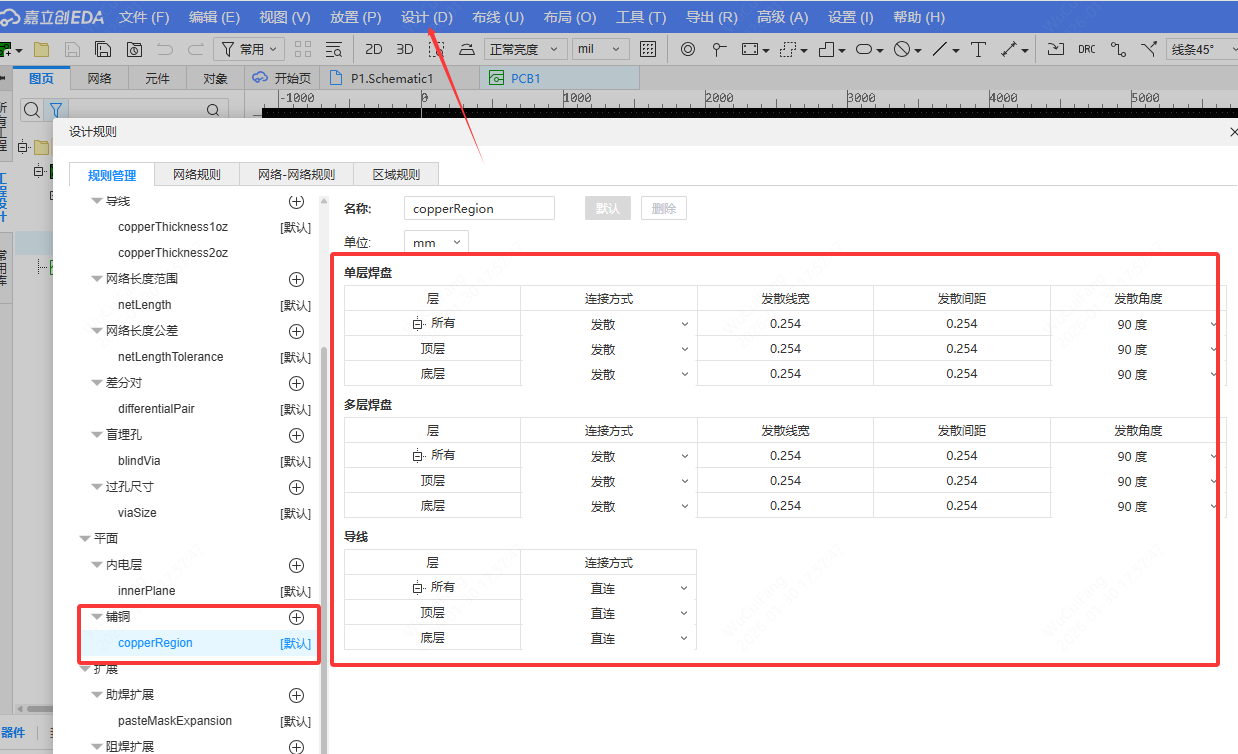This screenshot has height=754, width=1238.
Task: Open the 单位 mm unit dropdown
Action: (437, 242)
